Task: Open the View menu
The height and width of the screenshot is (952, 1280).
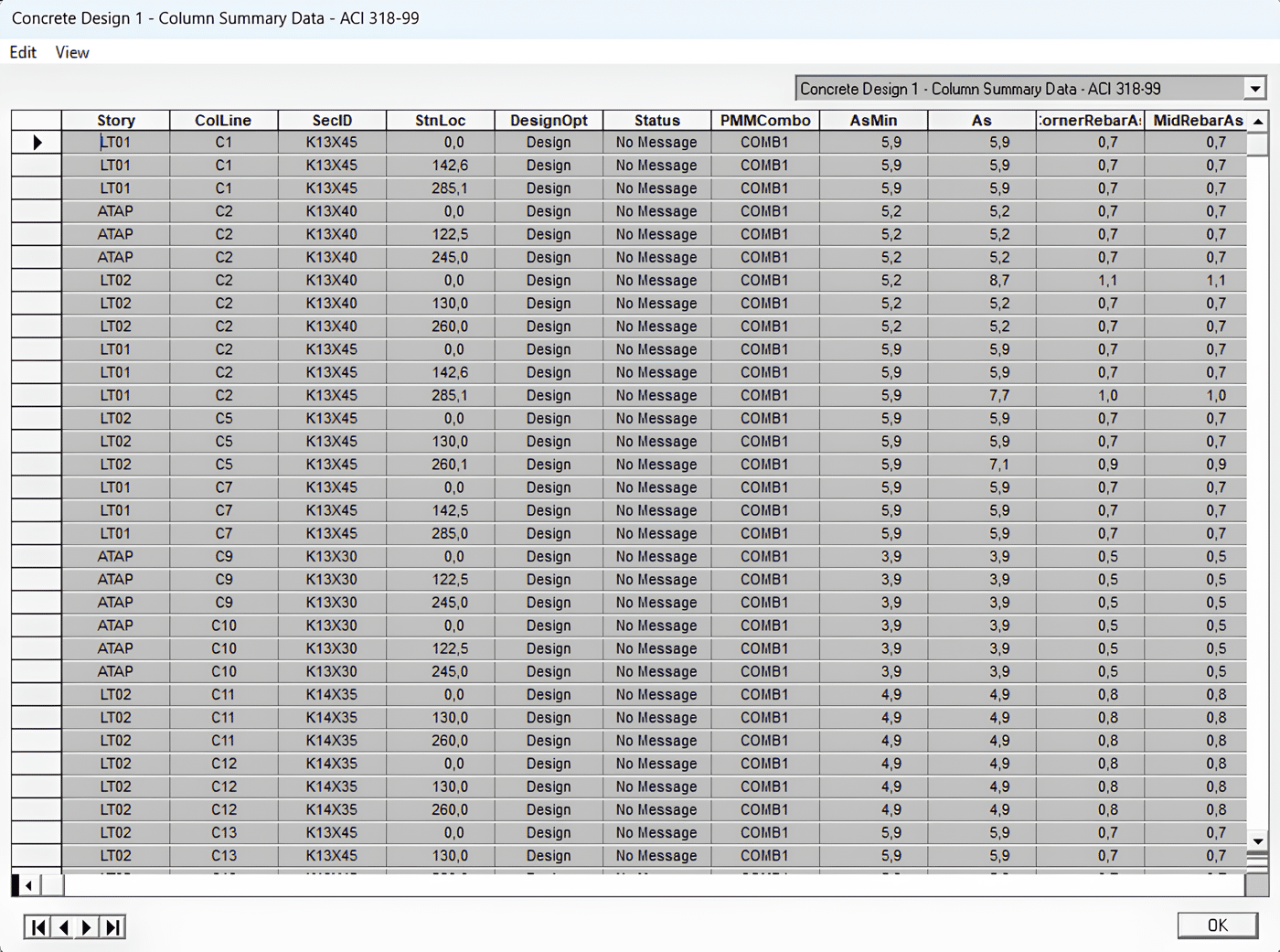Action: 72,52
